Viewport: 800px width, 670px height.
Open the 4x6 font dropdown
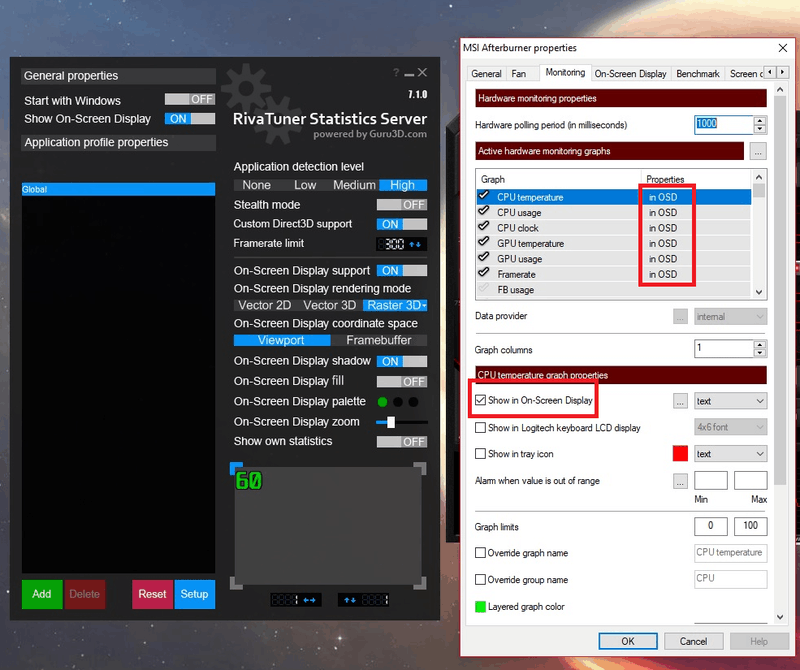coord(730,427)
